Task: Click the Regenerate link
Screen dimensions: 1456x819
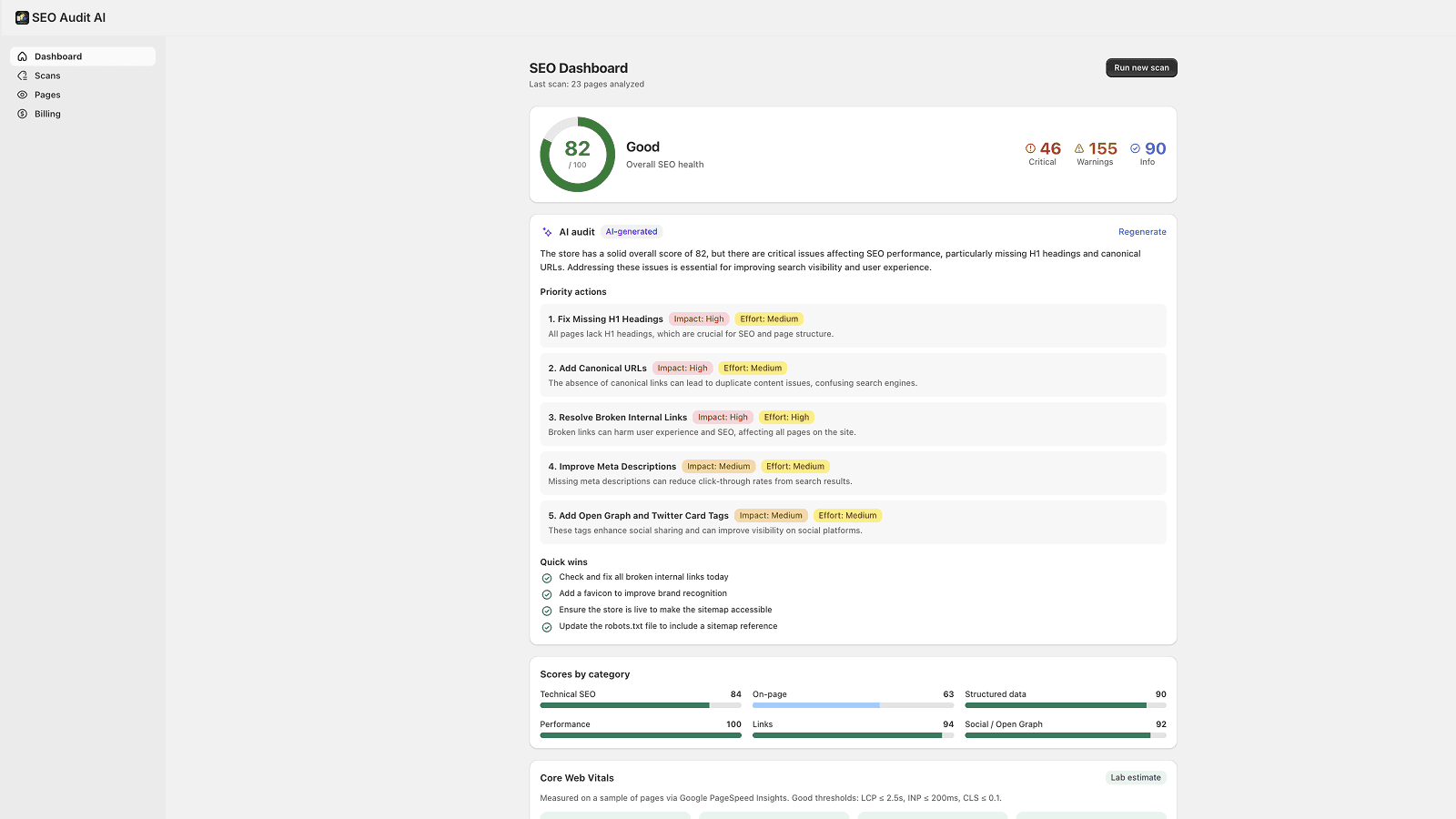Action: coord(1142,232)
